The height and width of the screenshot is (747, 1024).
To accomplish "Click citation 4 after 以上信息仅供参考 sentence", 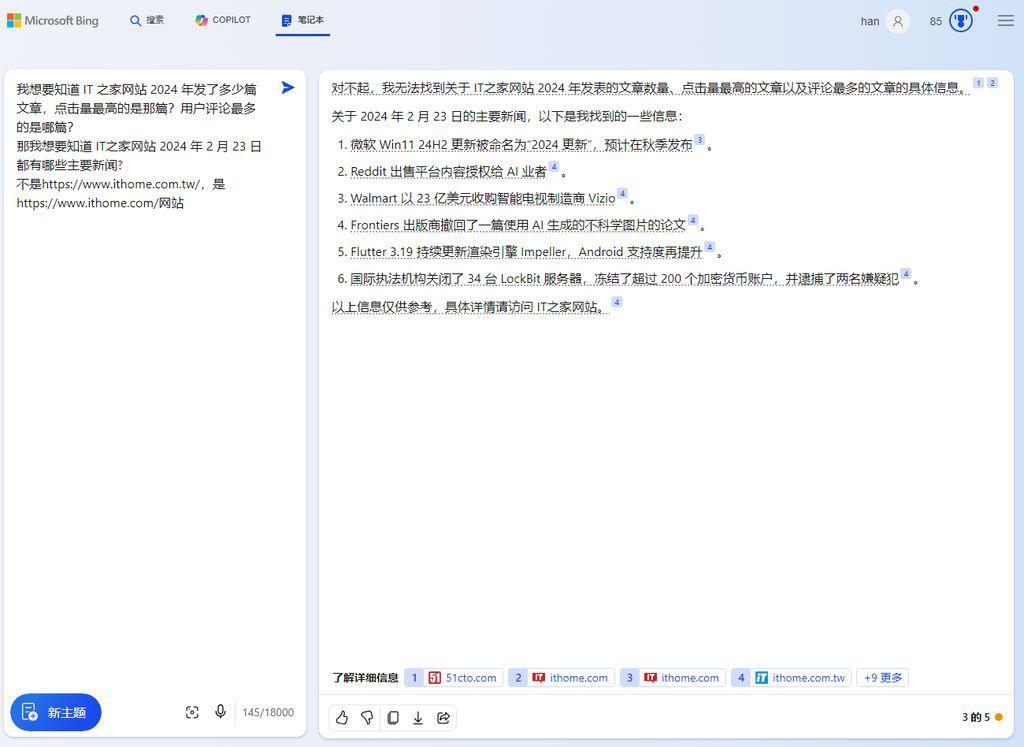I will [616, 302].
